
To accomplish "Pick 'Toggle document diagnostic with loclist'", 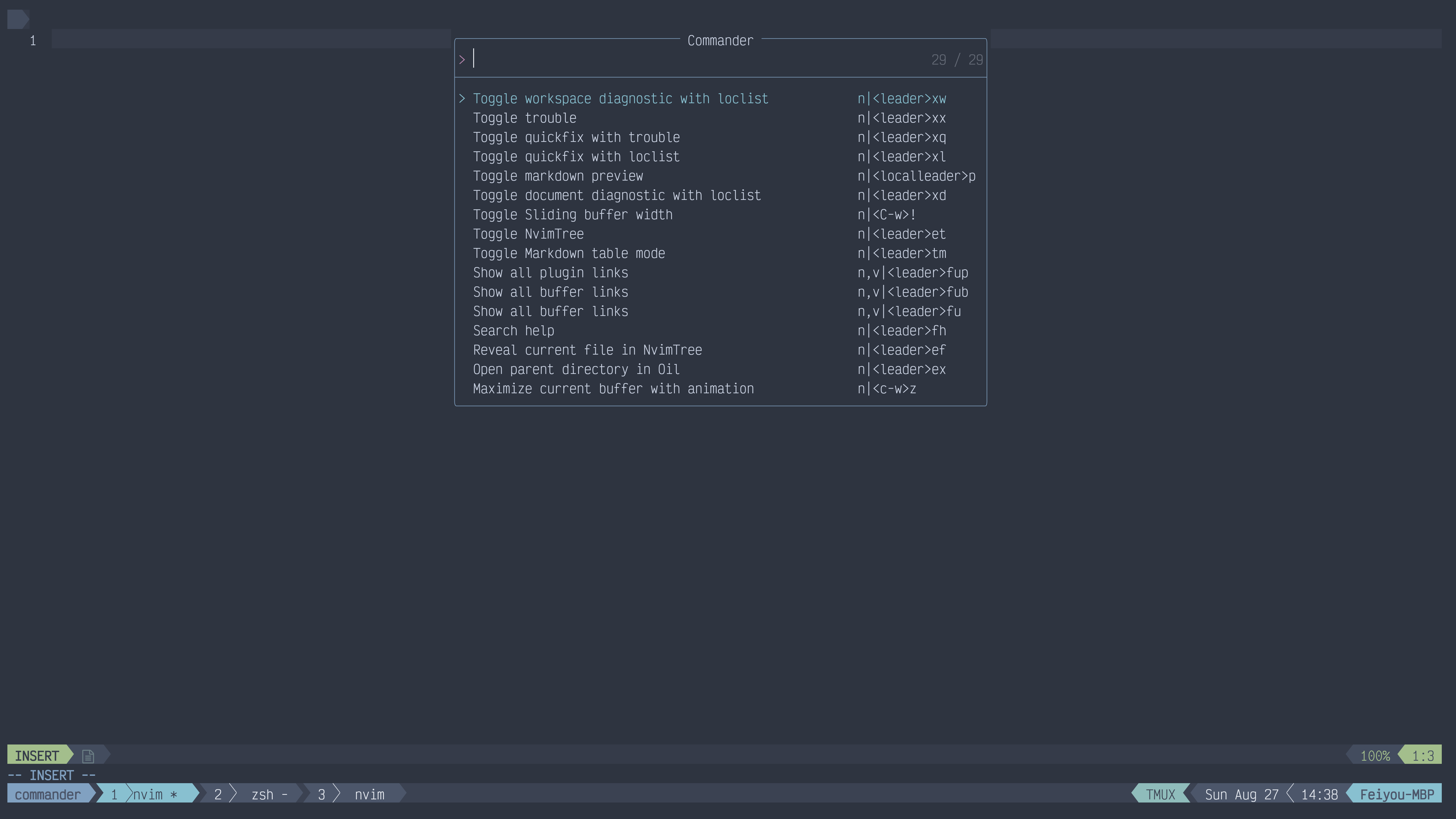I will pyautogui.click(x=721, y=196).
